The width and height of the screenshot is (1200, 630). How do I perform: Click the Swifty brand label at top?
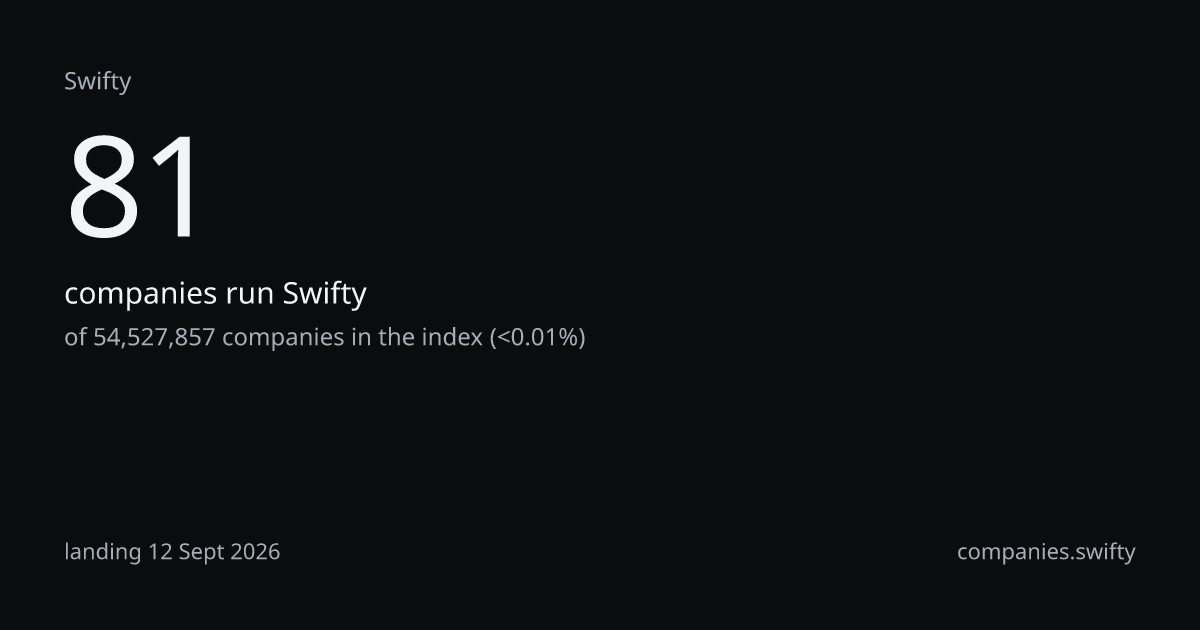pyautogui.click(x=97, y=82)
